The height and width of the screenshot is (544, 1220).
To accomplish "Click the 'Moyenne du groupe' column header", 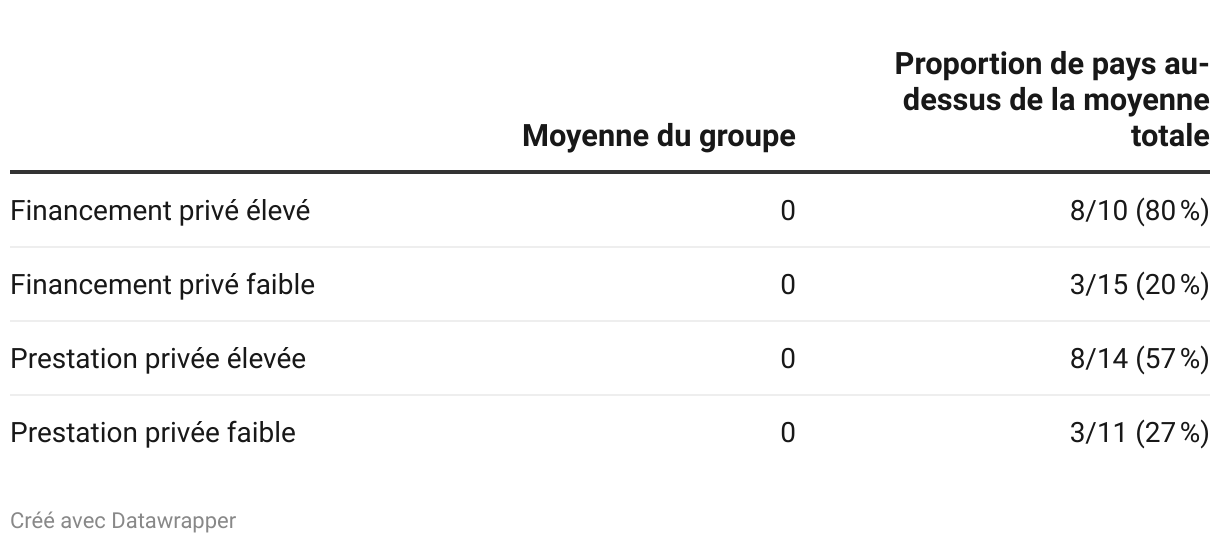I will tap(659, 135).
